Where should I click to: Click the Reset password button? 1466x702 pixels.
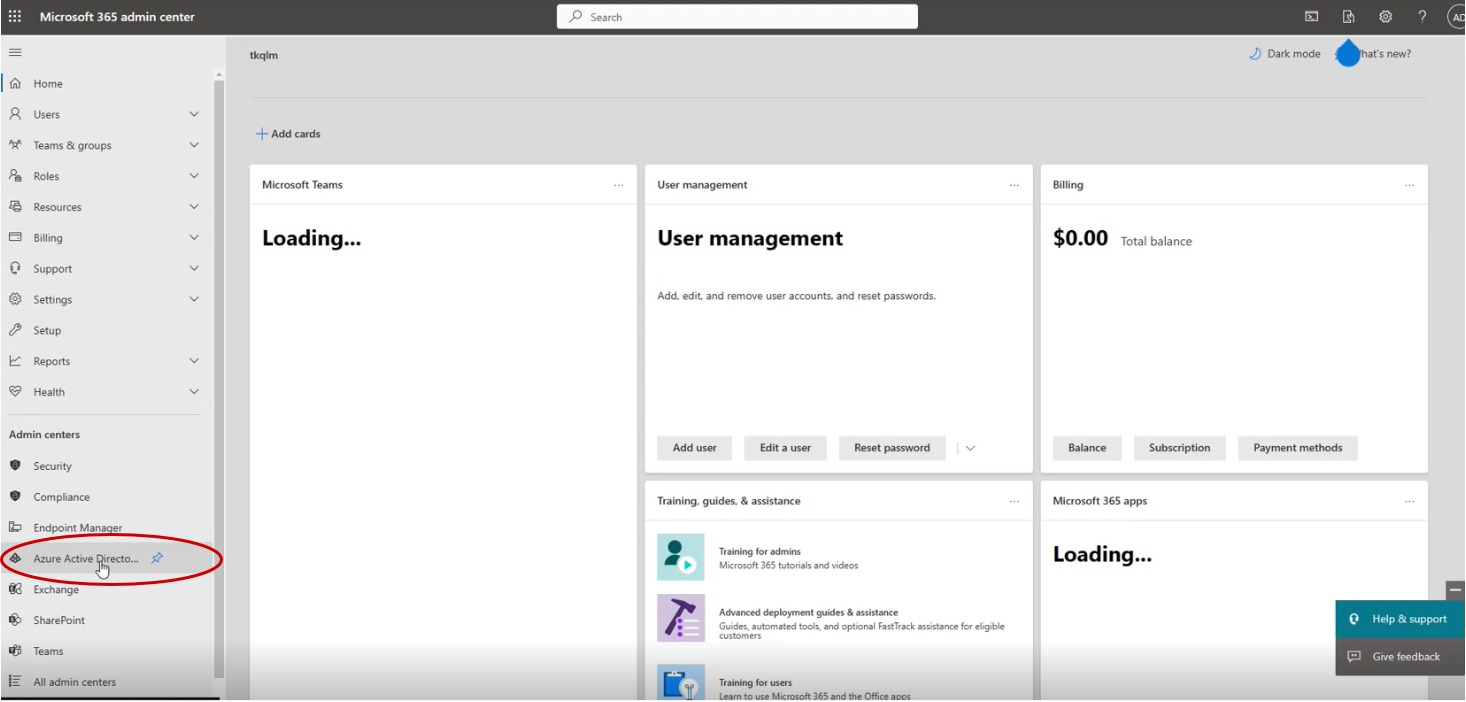tap(892, 448)
